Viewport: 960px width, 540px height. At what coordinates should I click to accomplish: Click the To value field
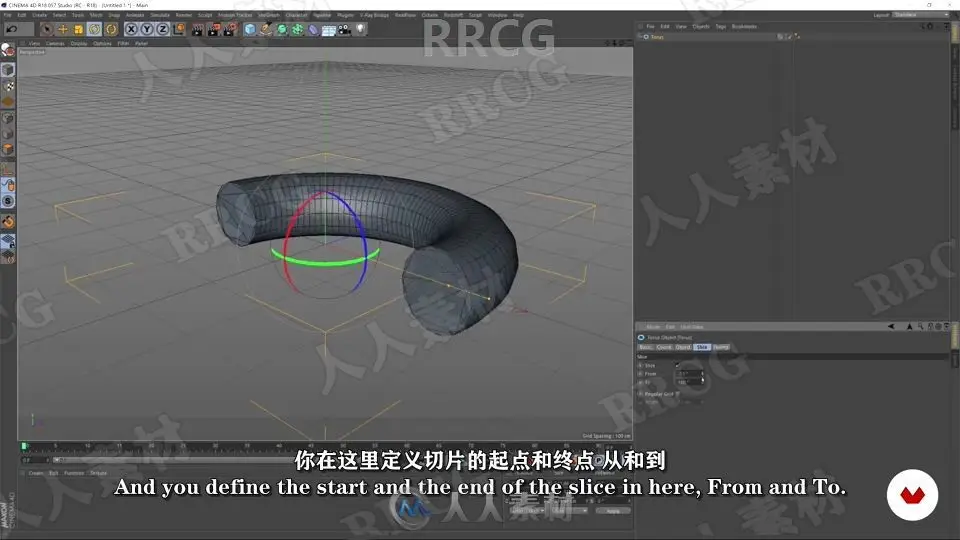tap(688, 382)
